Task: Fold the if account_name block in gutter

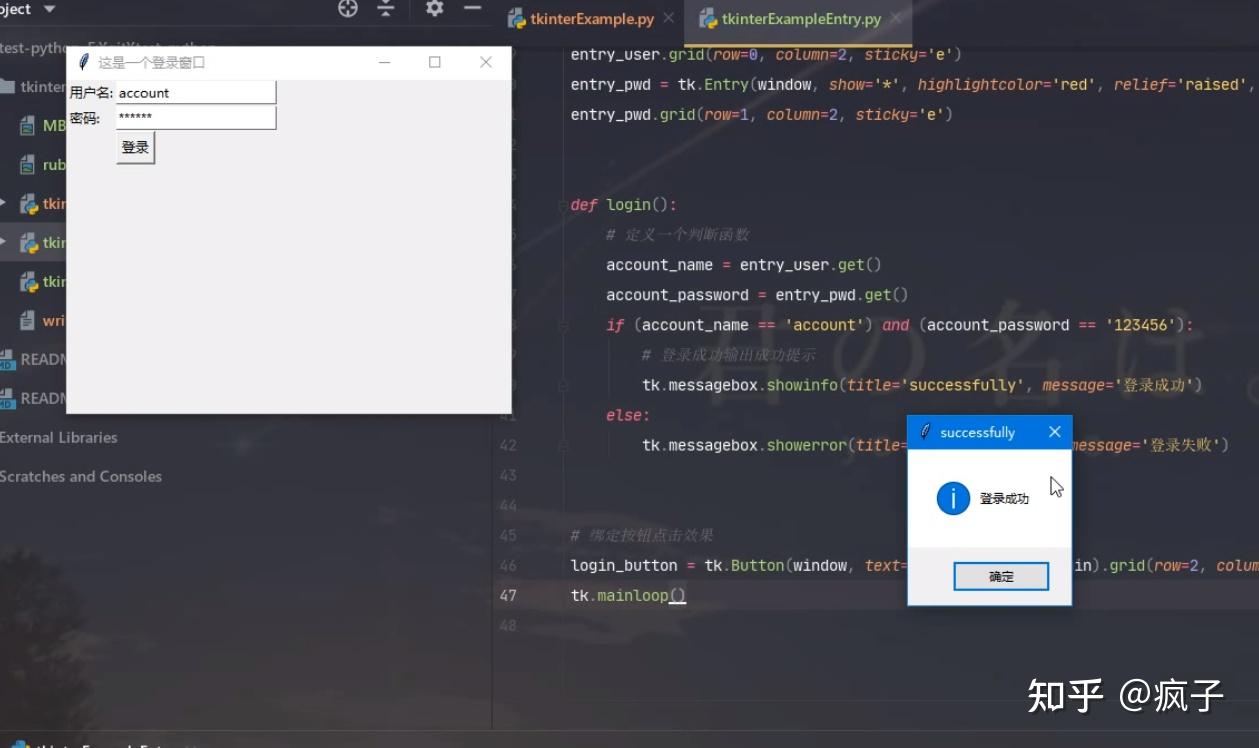Action: pos(562,325)
